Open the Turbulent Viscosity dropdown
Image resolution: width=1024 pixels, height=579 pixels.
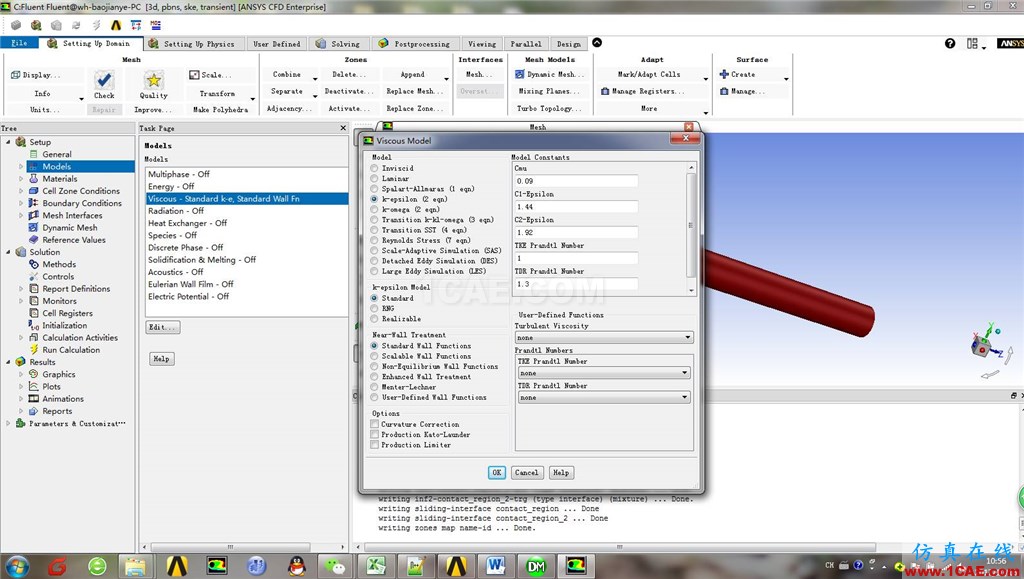click(x=604, y=337)
